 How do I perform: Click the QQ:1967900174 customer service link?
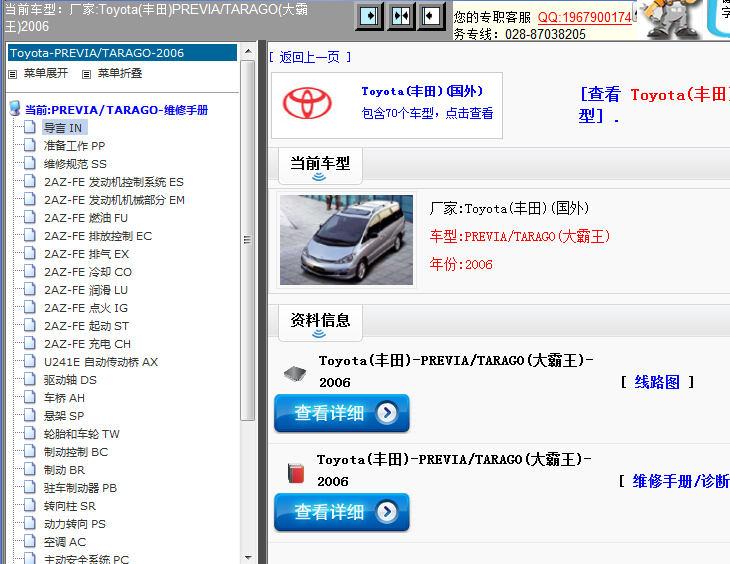(x=585, y=18)
